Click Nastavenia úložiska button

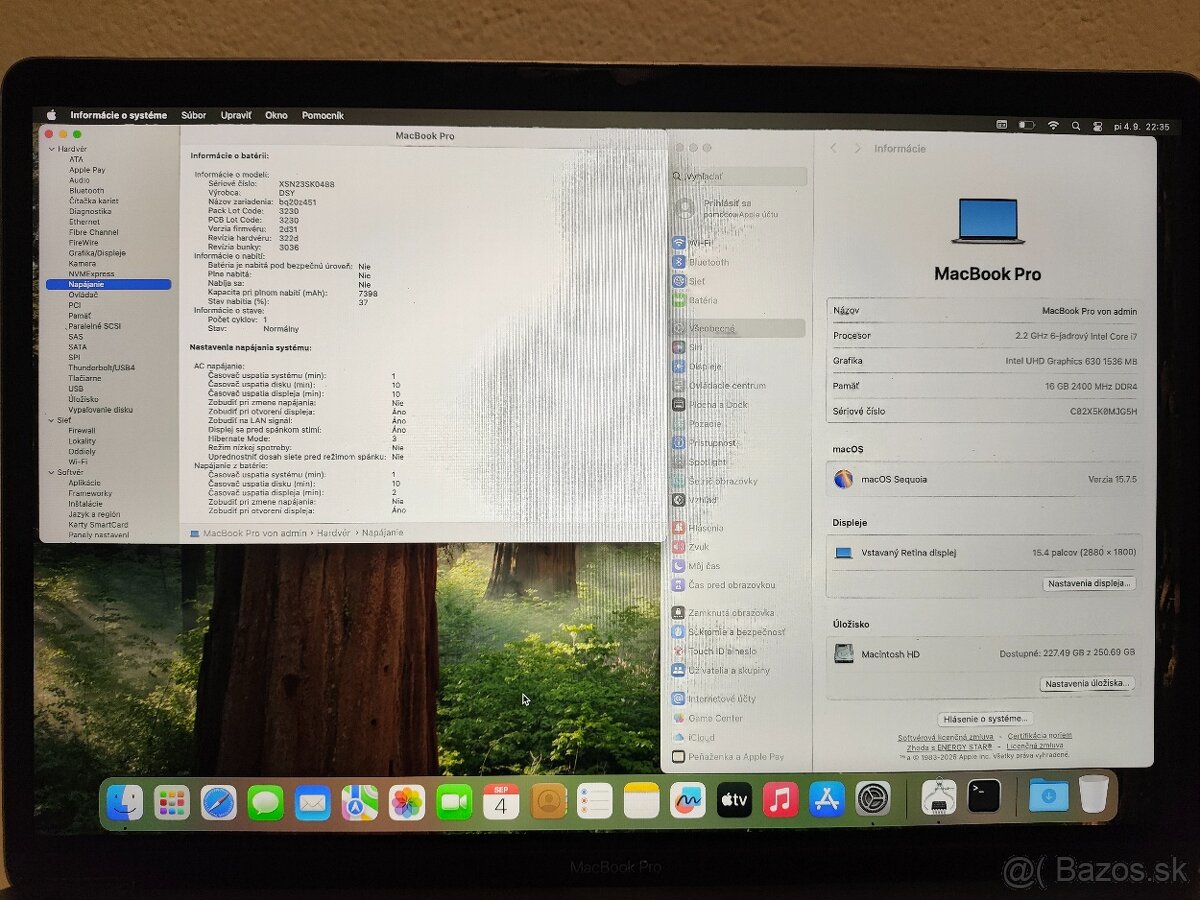point(1087,684)
